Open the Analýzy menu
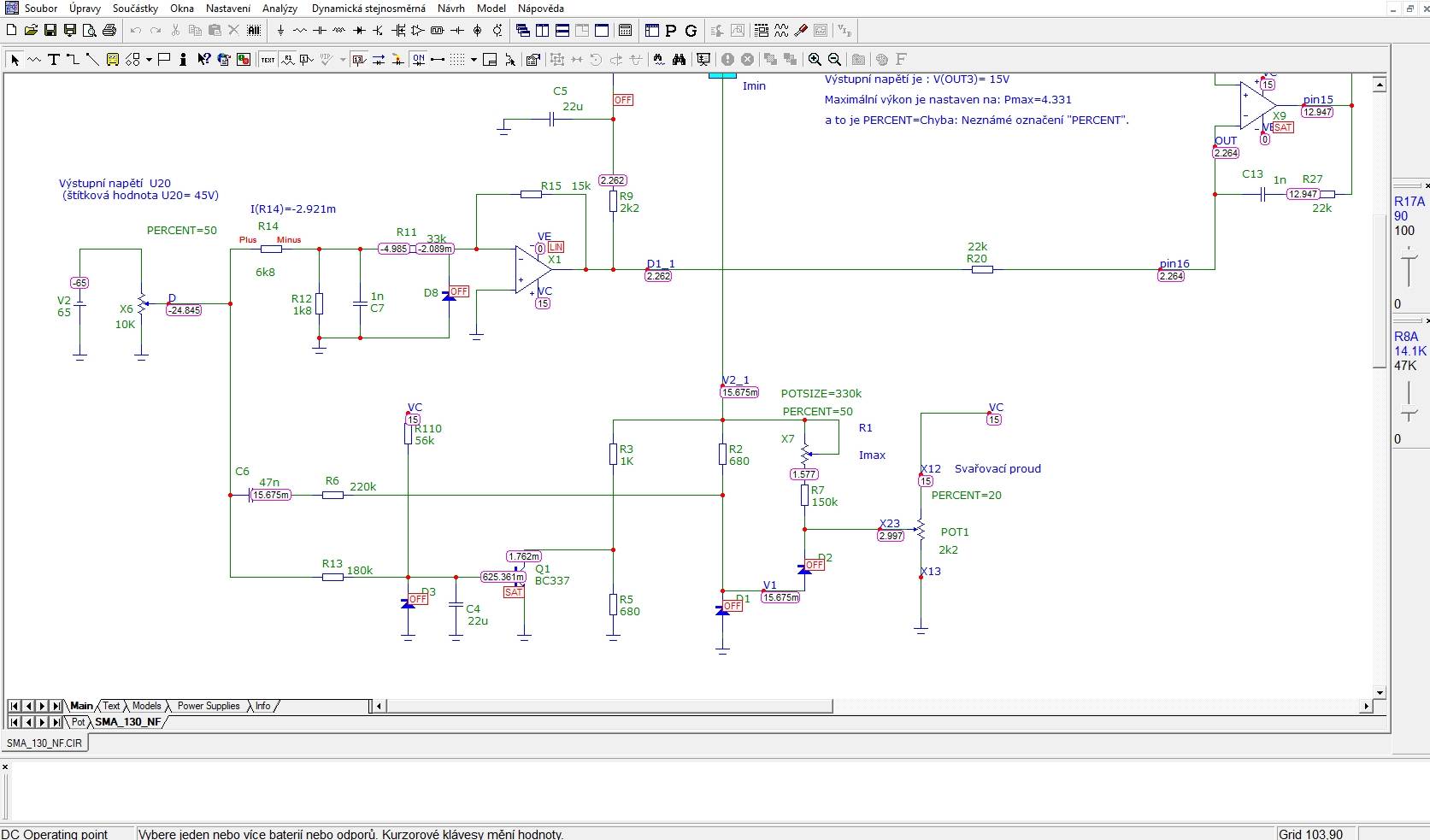1430x840 pixels. coord(280,9)
